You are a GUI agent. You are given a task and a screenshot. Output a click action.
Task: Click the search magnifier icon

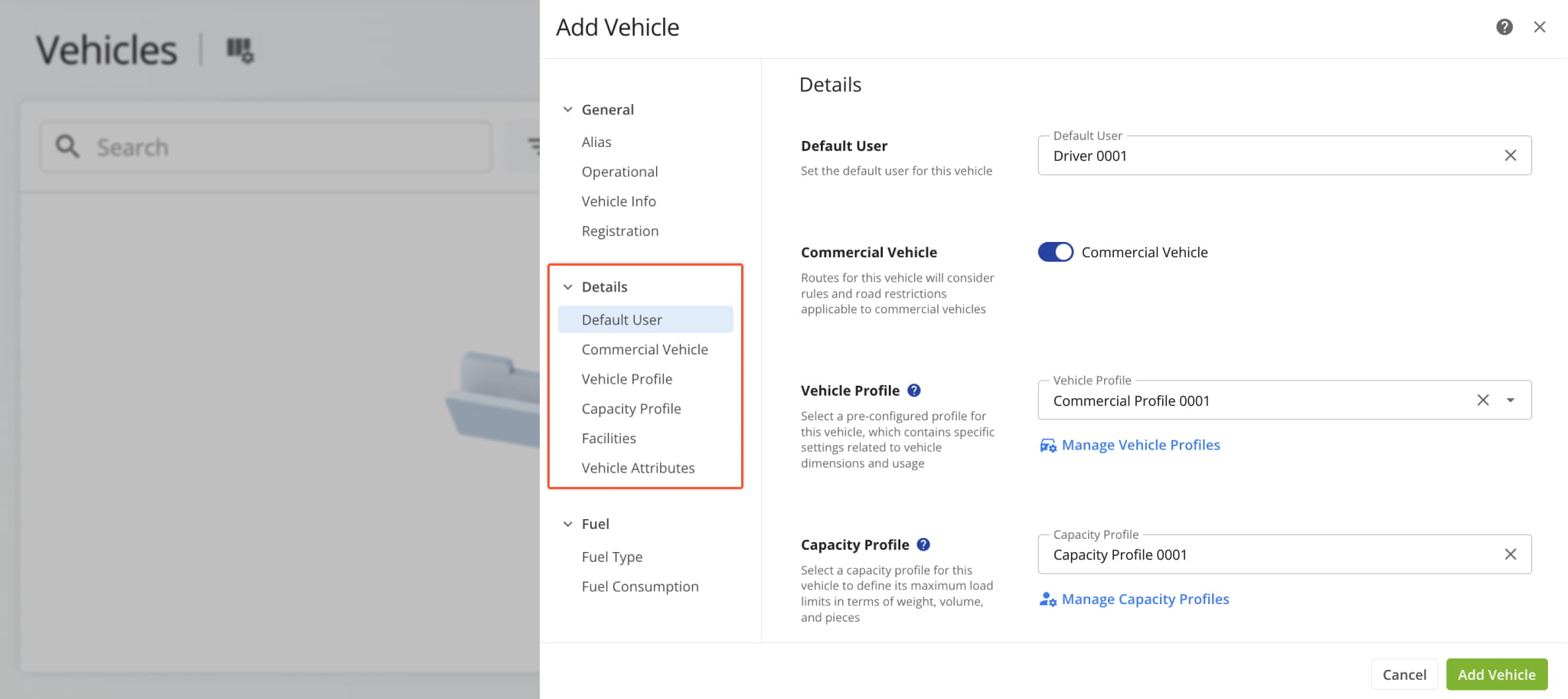coord(67,146)
